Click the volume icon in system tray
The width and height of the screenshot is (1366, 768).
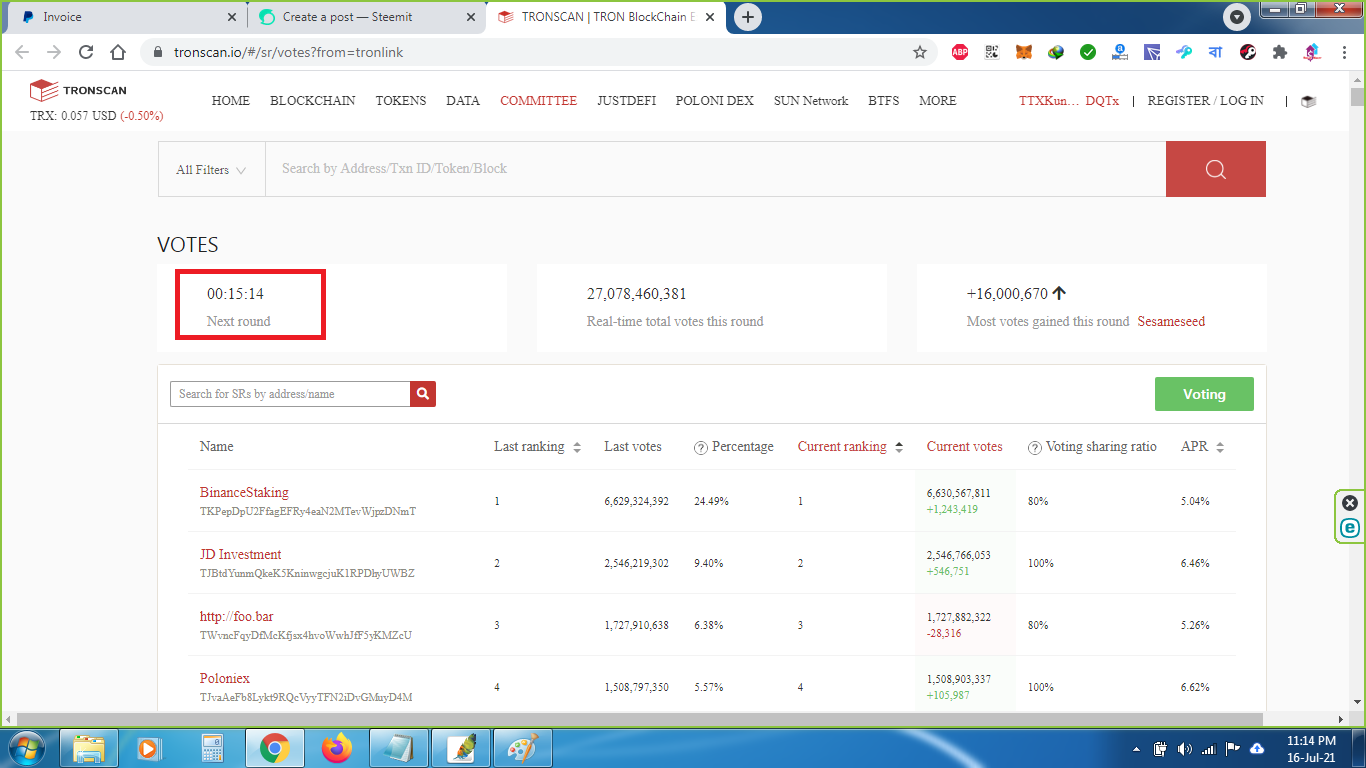point(1184,749)
